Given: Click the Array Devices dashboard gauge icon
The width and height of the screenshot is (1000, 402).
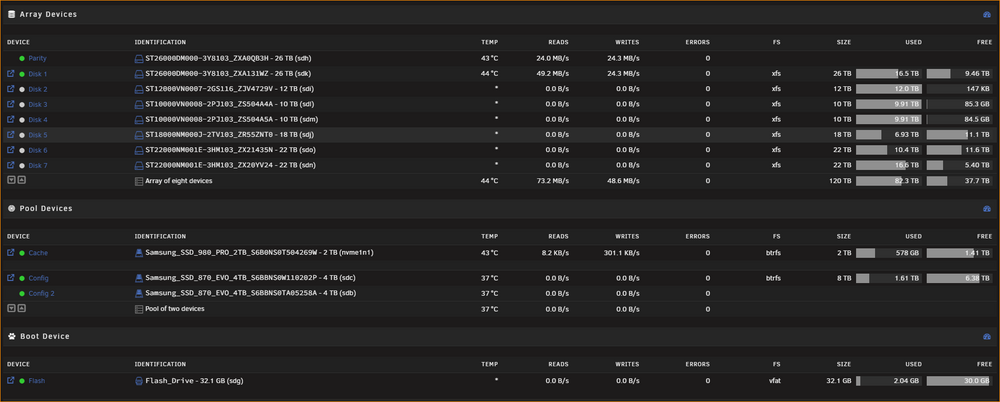Looking at the screenshot, I should click(x=987, y=14).
